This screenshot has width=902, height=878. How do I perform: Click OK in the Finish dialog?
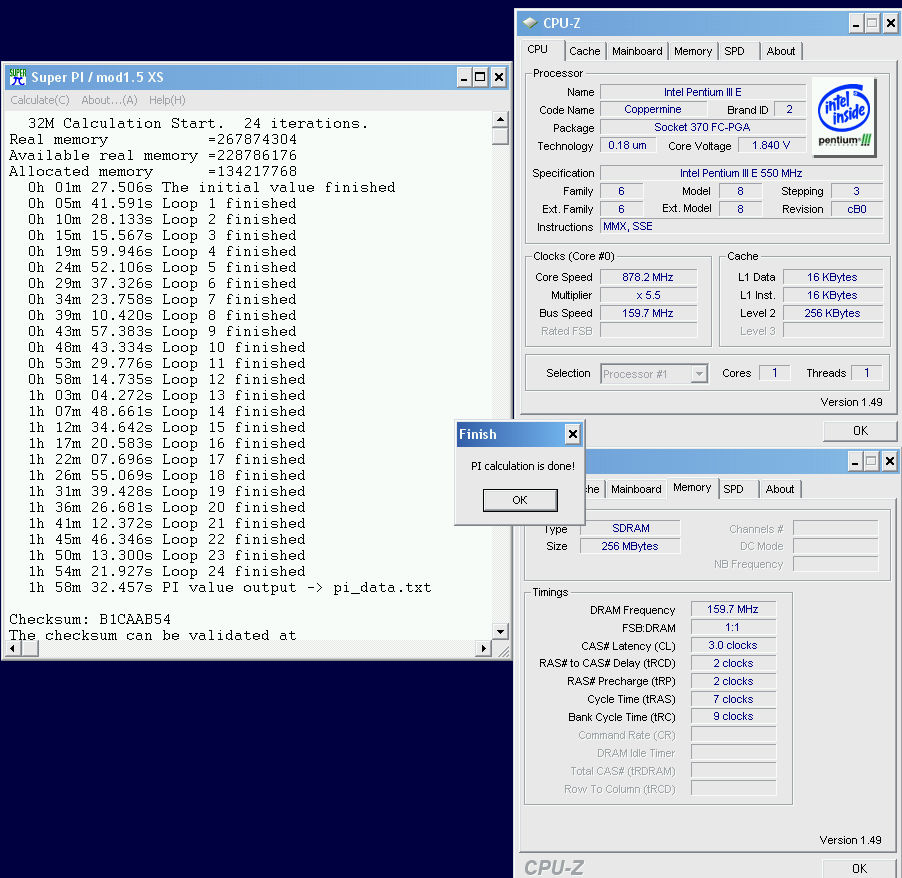point(520,500)
